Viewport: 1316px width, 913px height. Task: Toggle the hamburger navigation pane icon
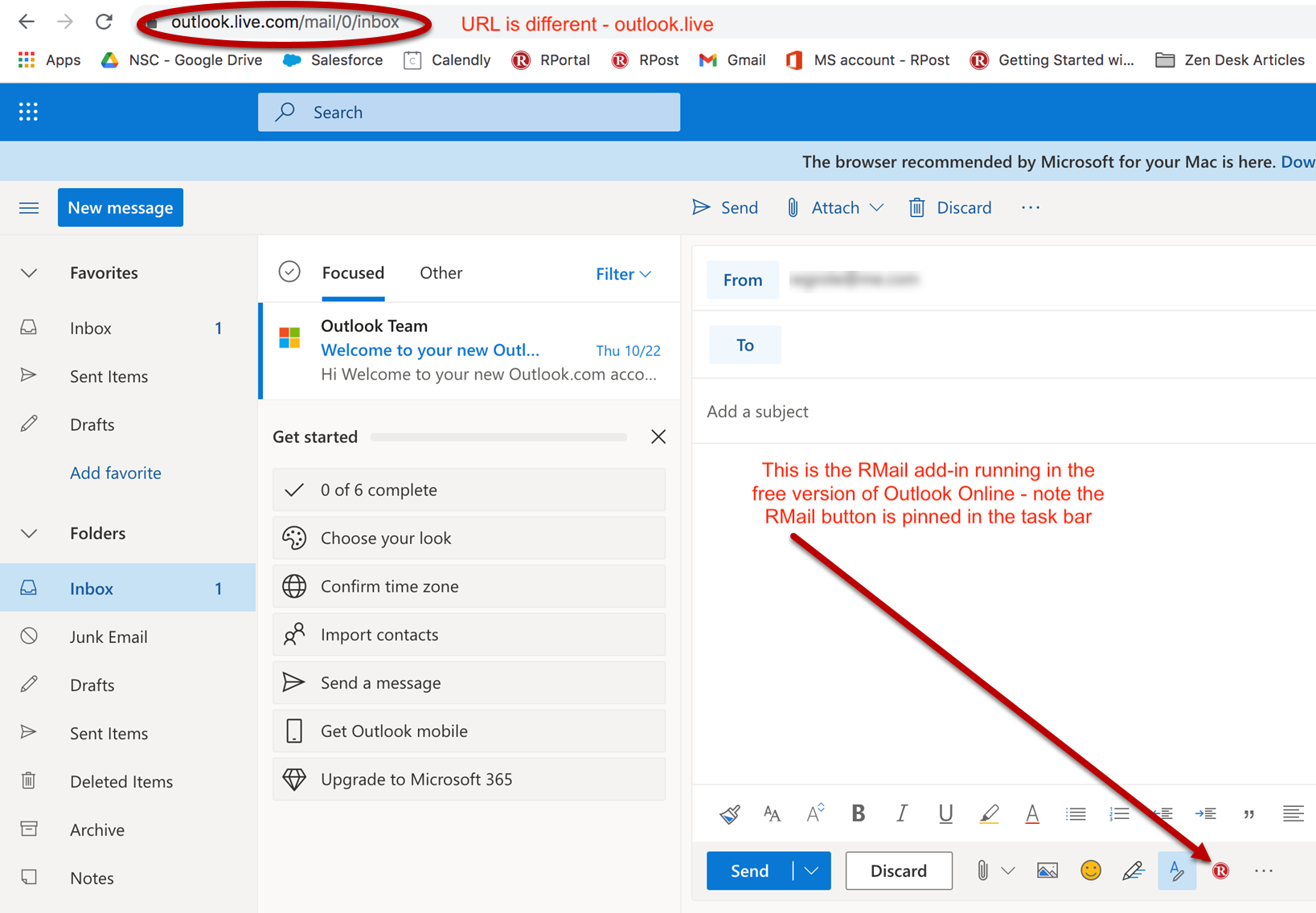29,208
